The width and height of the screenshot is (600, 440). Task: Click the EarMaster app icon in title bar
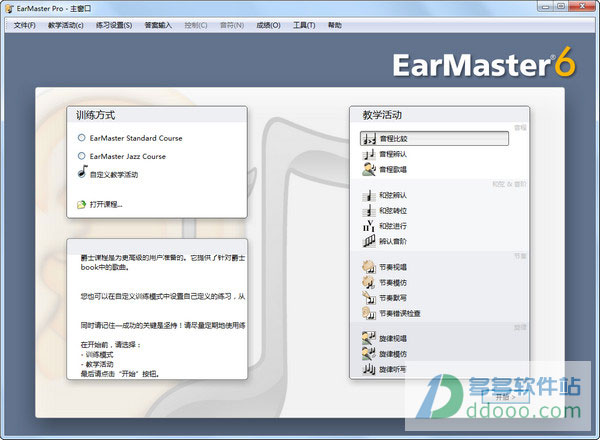pos(9,8)
